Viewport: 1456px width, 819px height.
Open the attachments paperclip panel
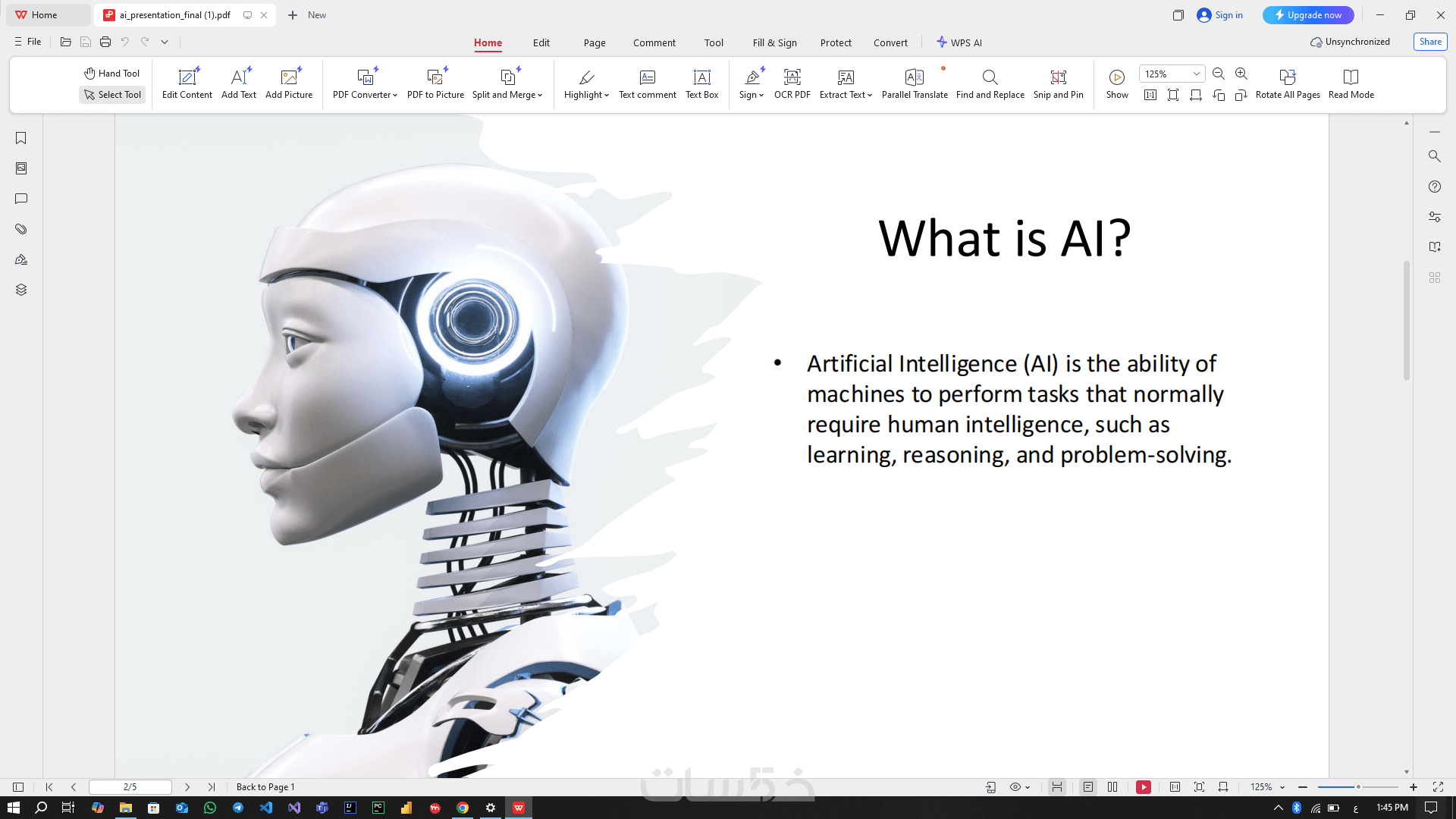click(21, 229)
